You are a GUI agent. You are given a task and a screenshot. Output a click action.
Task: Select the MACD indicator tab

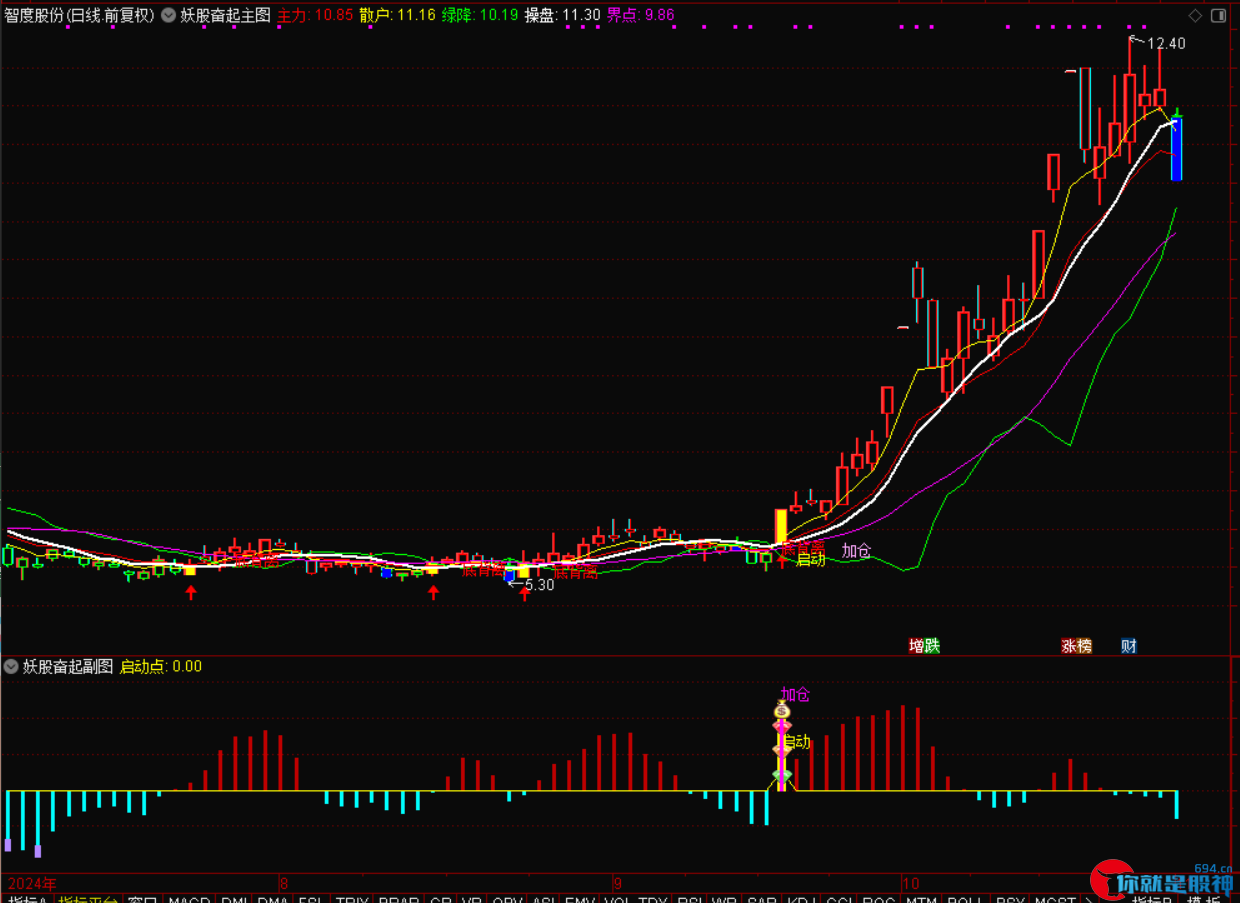[x=189, y=899]
